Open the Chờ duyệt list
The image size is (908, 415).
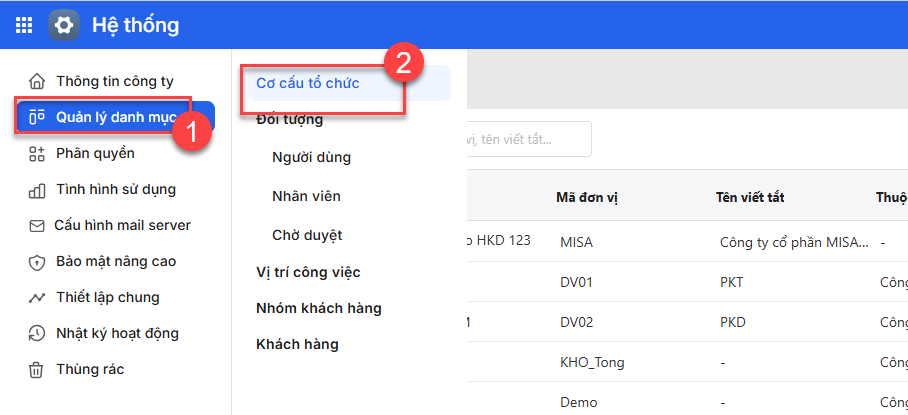point(307,236)
